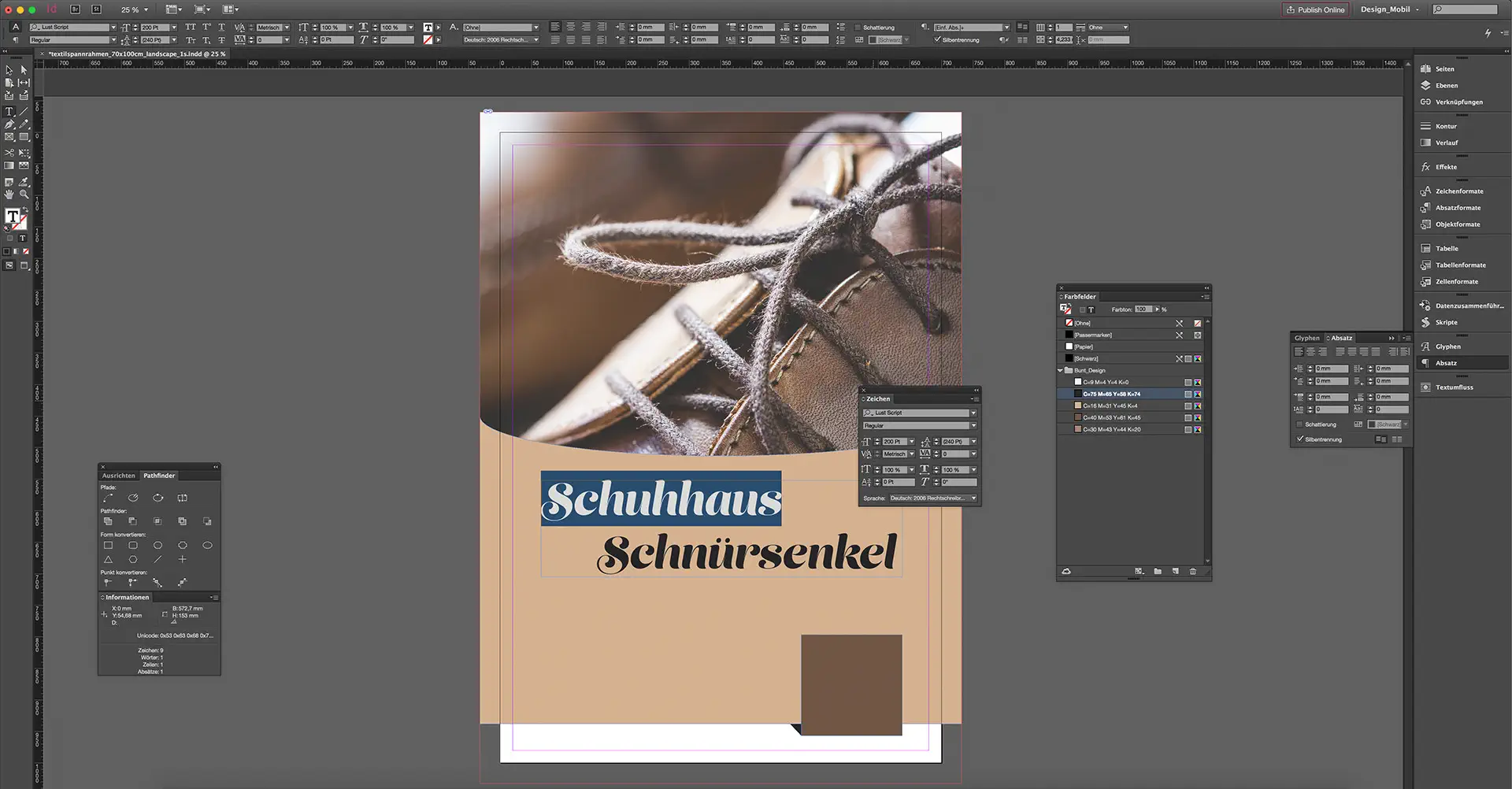The width and height of the screenshot is (1512, 789).
Task: Enable Schattierung in the Absatz panel
Action: pos(1299,424)
